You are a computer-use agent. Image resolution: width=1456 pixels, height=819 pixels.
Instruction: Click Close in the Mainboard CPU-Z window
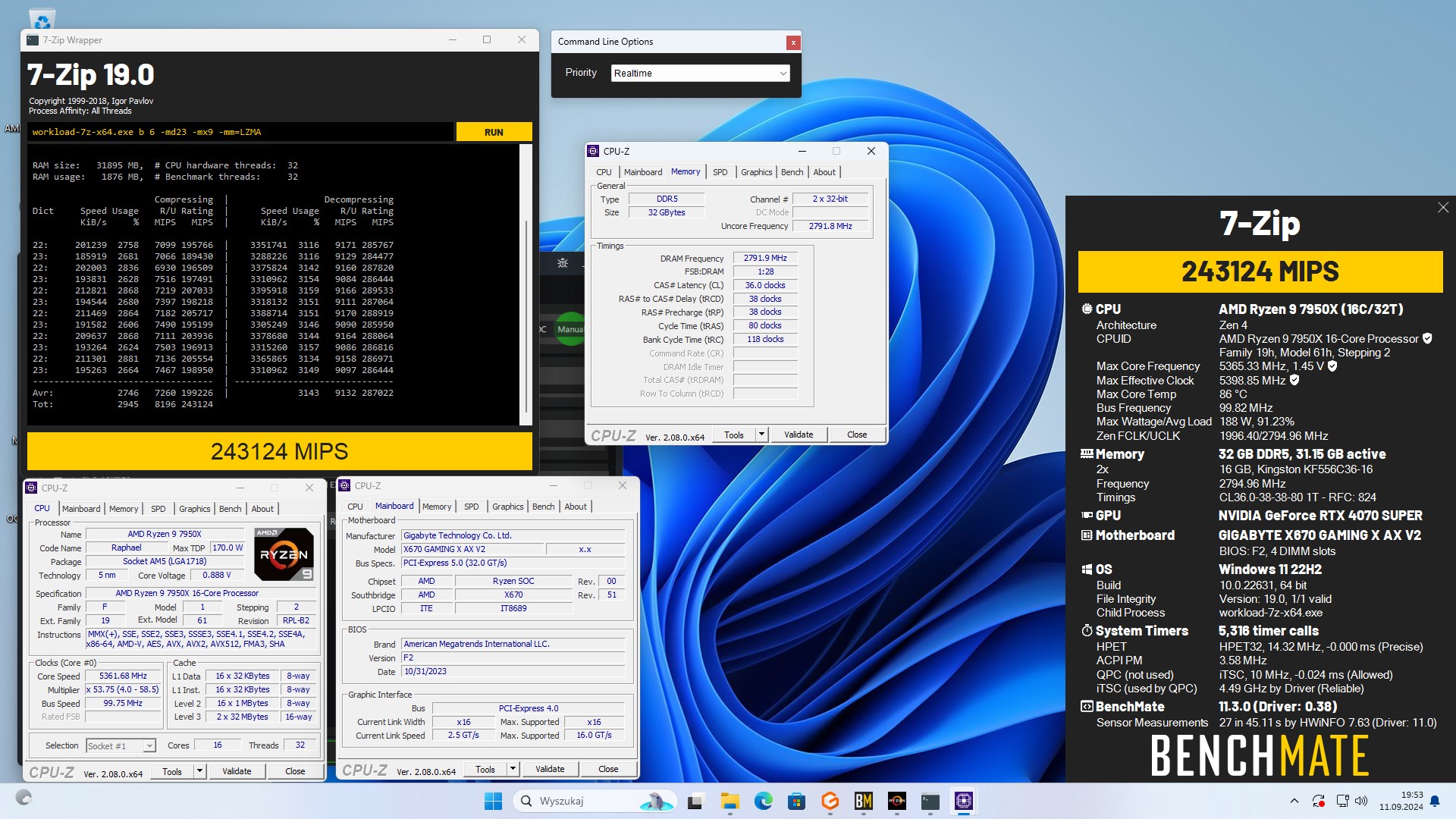point(608,769)
